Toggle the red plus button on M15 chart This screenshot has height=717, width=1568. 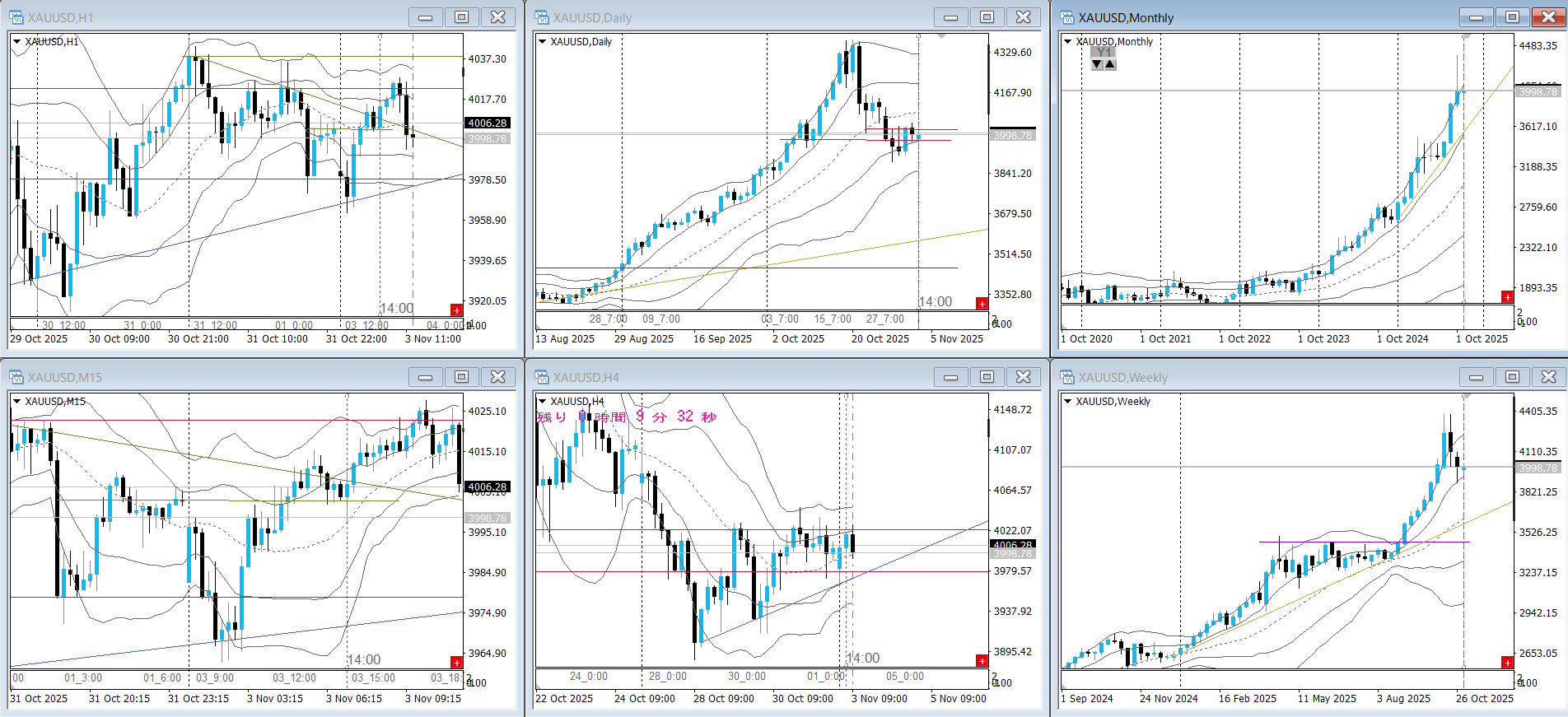click(456, 662)
